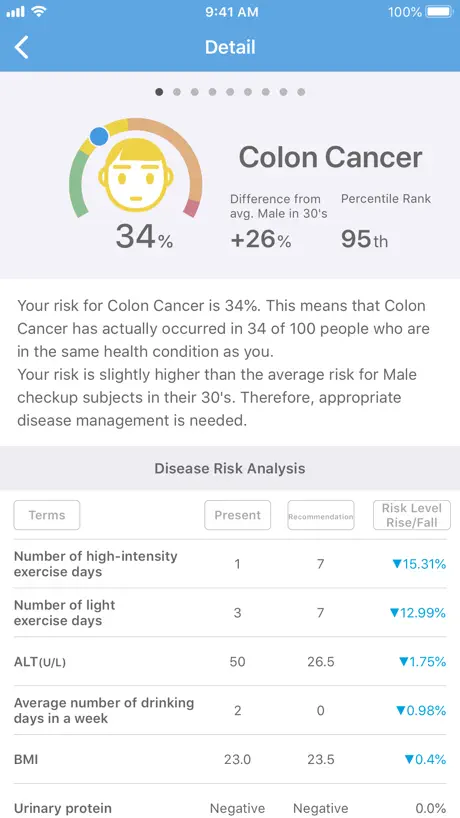This screenshot has width=460, height=818.
Task: Tap the 95th Percentile Rank value
Action: (x=365, y=239)
